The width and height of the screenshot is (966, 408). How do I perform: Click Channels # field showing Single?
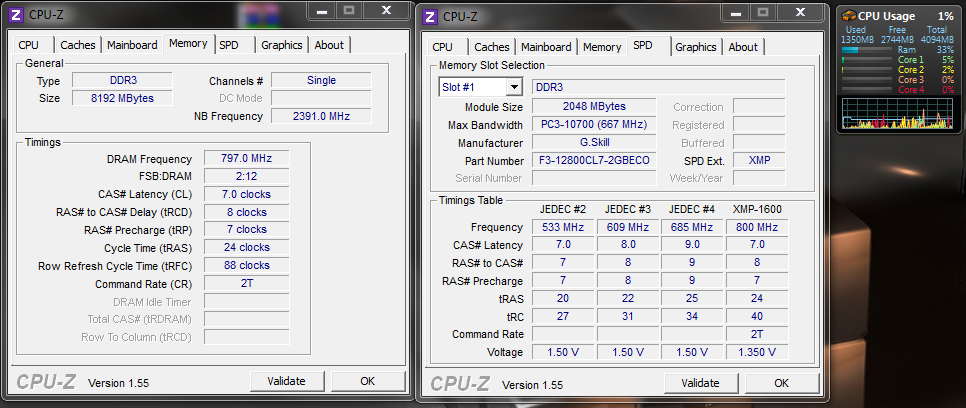click(321, 80)
